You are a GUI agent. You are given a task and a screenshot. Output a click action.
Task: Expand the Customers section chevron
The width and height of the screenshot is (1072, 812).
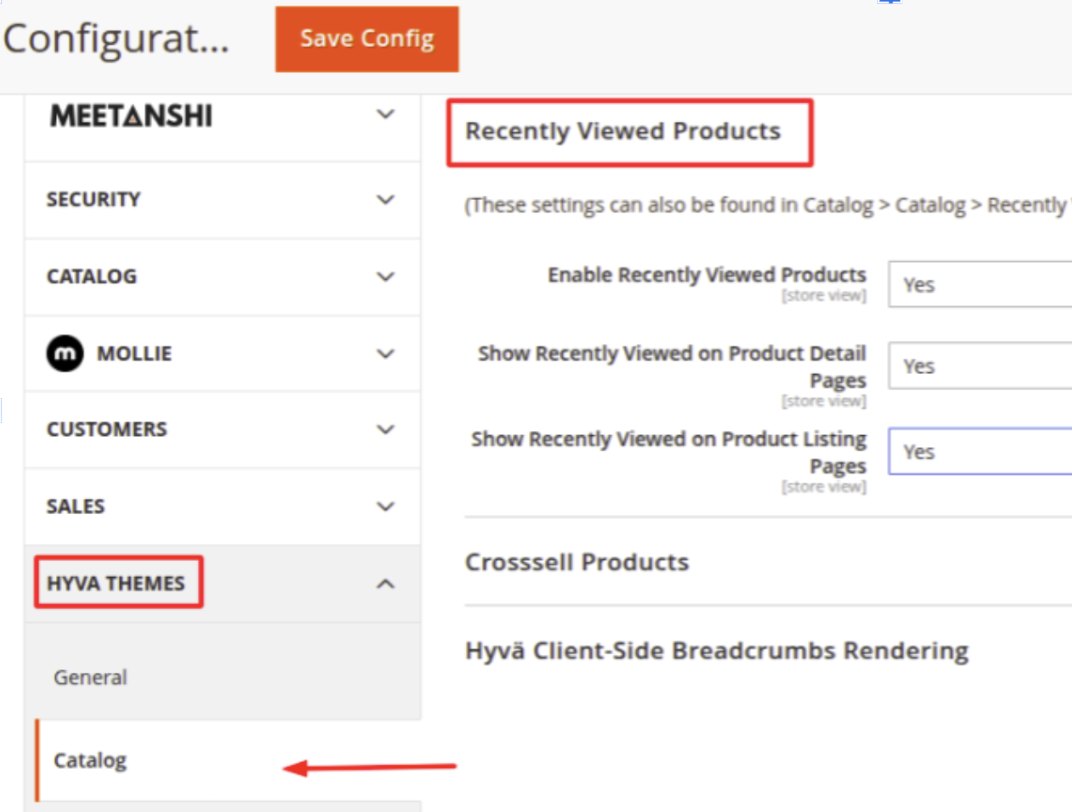coord(386,430)
